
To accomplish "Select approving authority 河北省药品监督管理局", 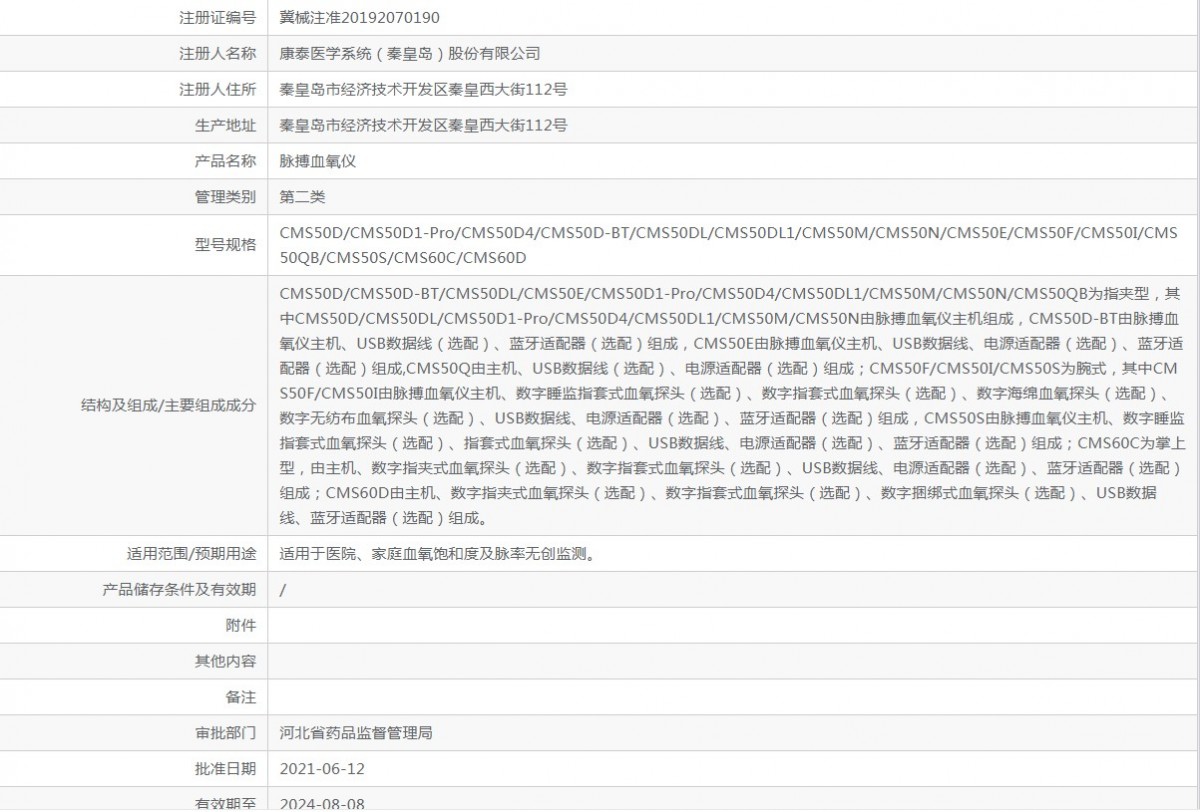I will pyautogui.click(x=356, y=733).
